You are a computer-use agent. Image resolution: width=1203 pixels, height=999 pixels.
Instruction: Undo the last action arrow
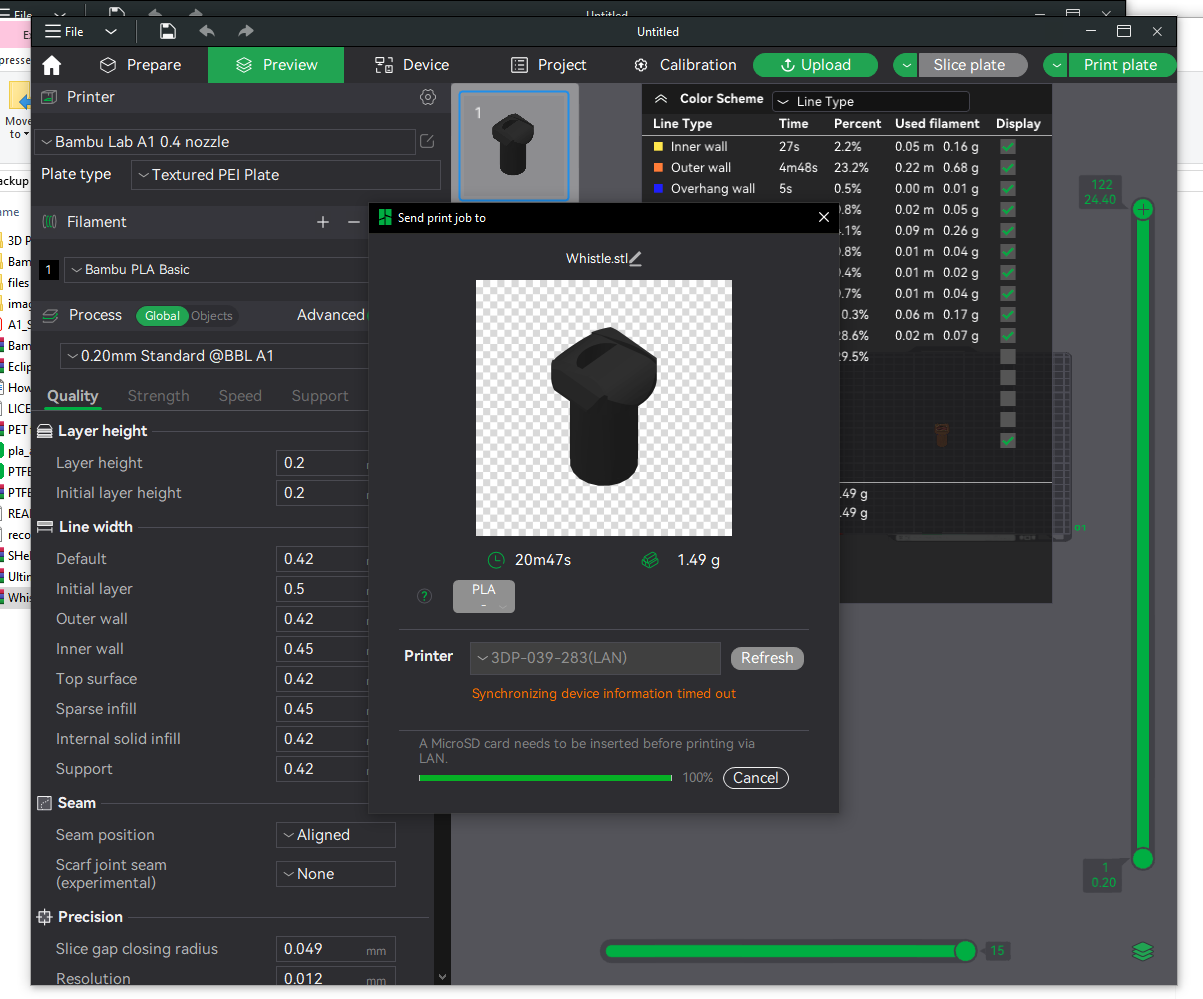click(x=207, y=31)
